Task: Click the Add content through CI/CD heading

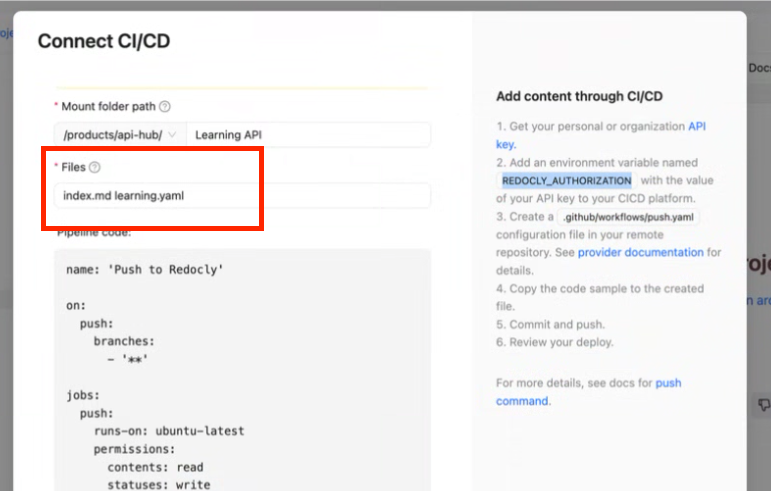Action: coord(579,96)
